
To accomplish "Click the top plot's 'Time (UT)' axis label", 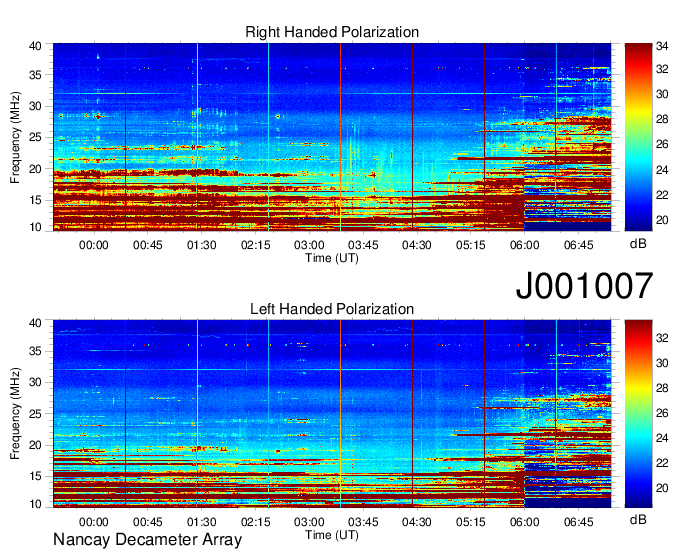I will [x=332, y=258].
